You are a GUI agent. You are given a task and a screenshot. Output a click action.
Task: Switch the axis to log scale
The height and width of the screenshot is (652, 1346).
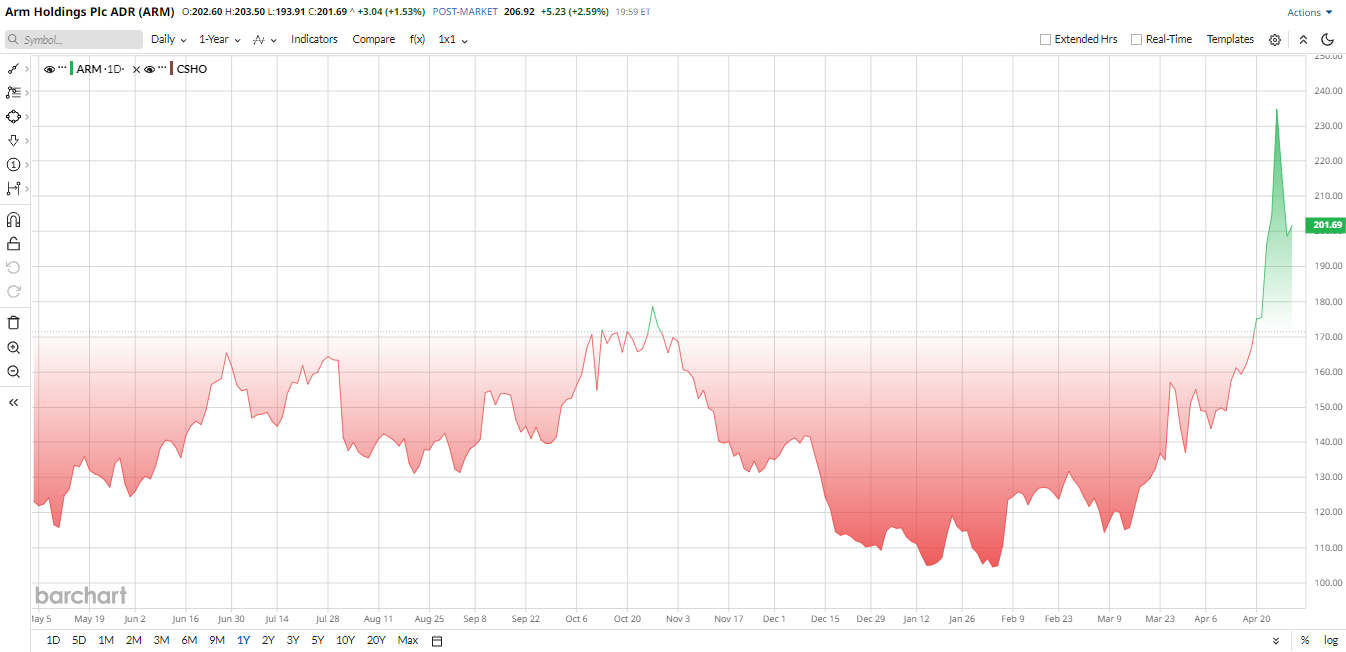1331,640
